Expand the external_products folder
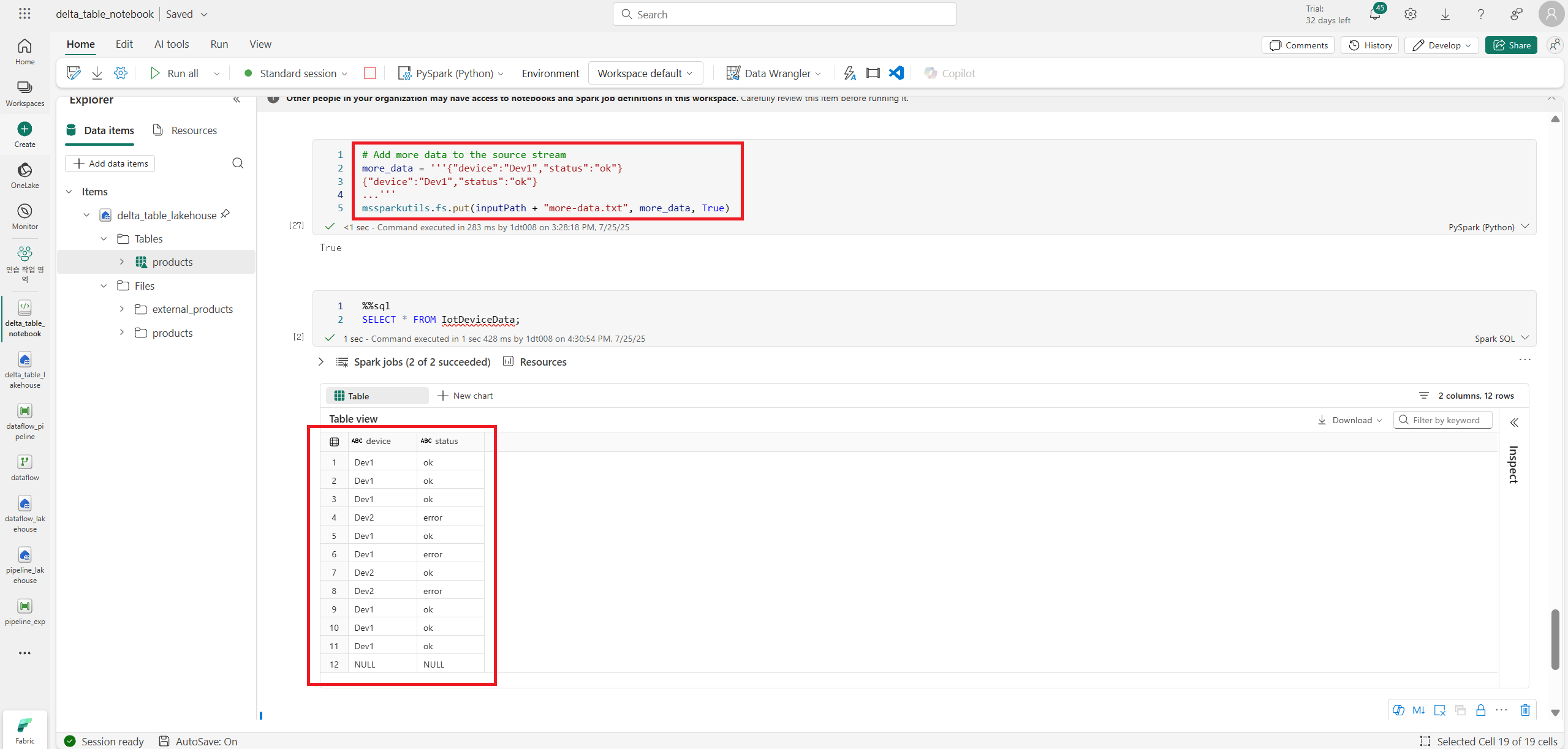 point(122,309)
